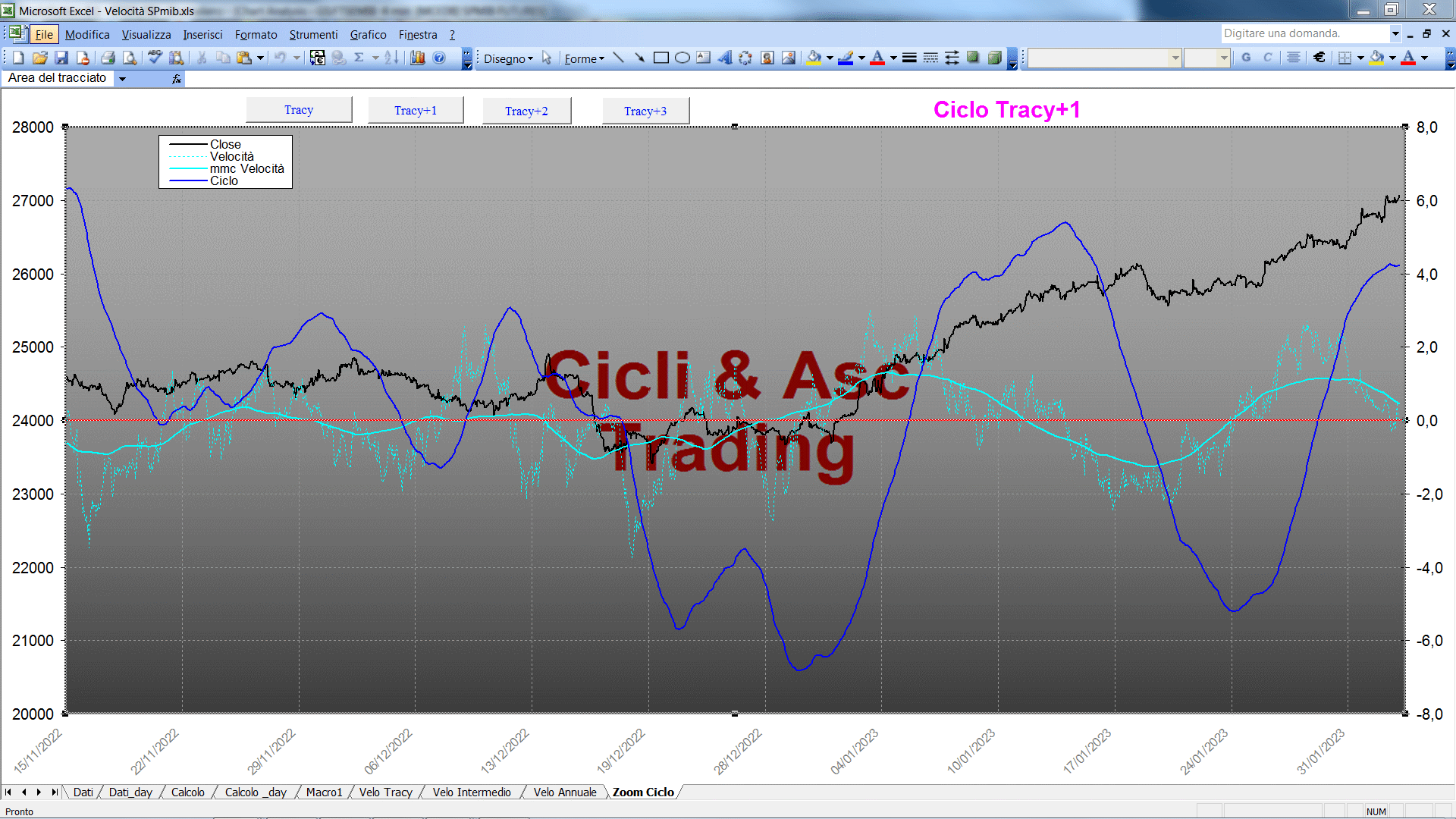
Task: Open Excel Help with the blue question mark icon
Action: coord(439,58)
